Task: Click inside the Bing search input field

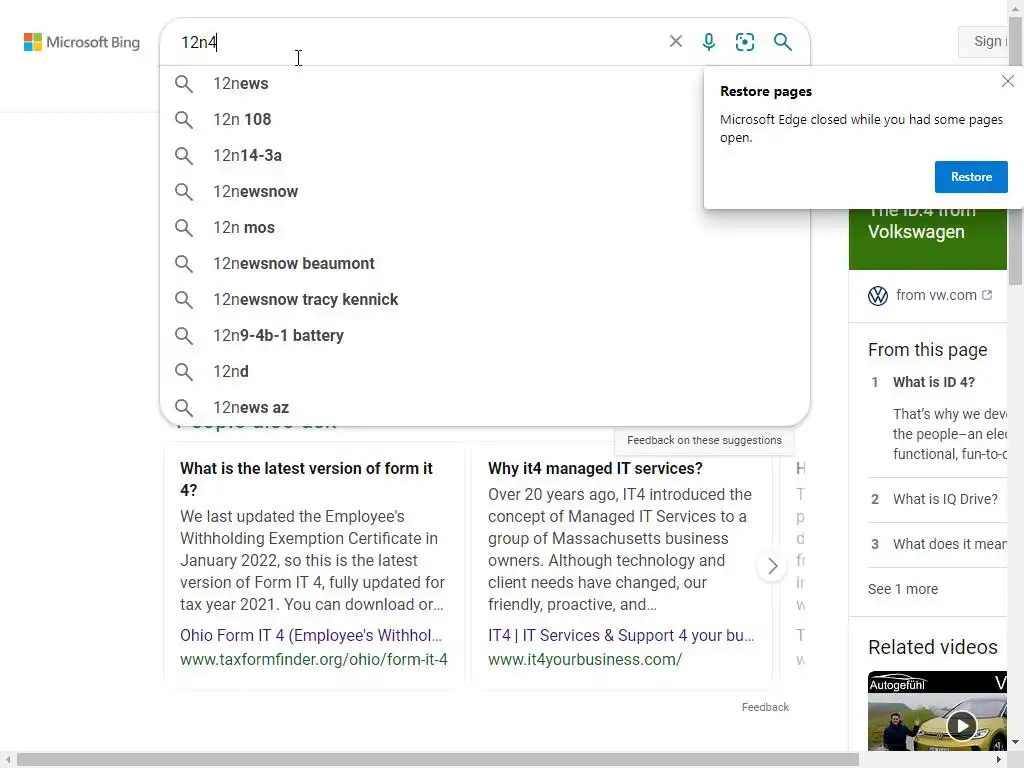Action: [418, 42]
